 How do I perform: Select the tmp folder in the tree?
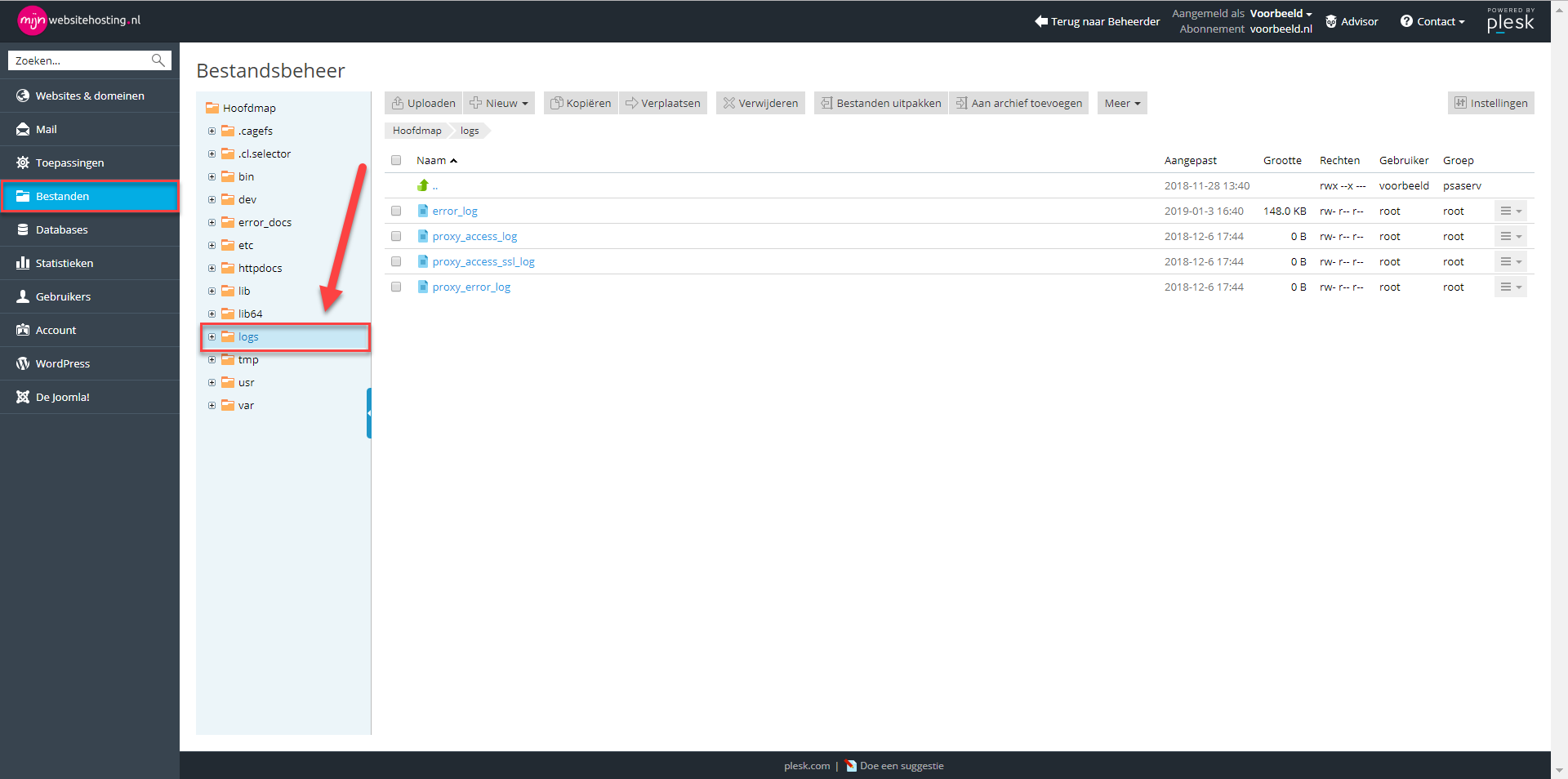pos(248,359)
